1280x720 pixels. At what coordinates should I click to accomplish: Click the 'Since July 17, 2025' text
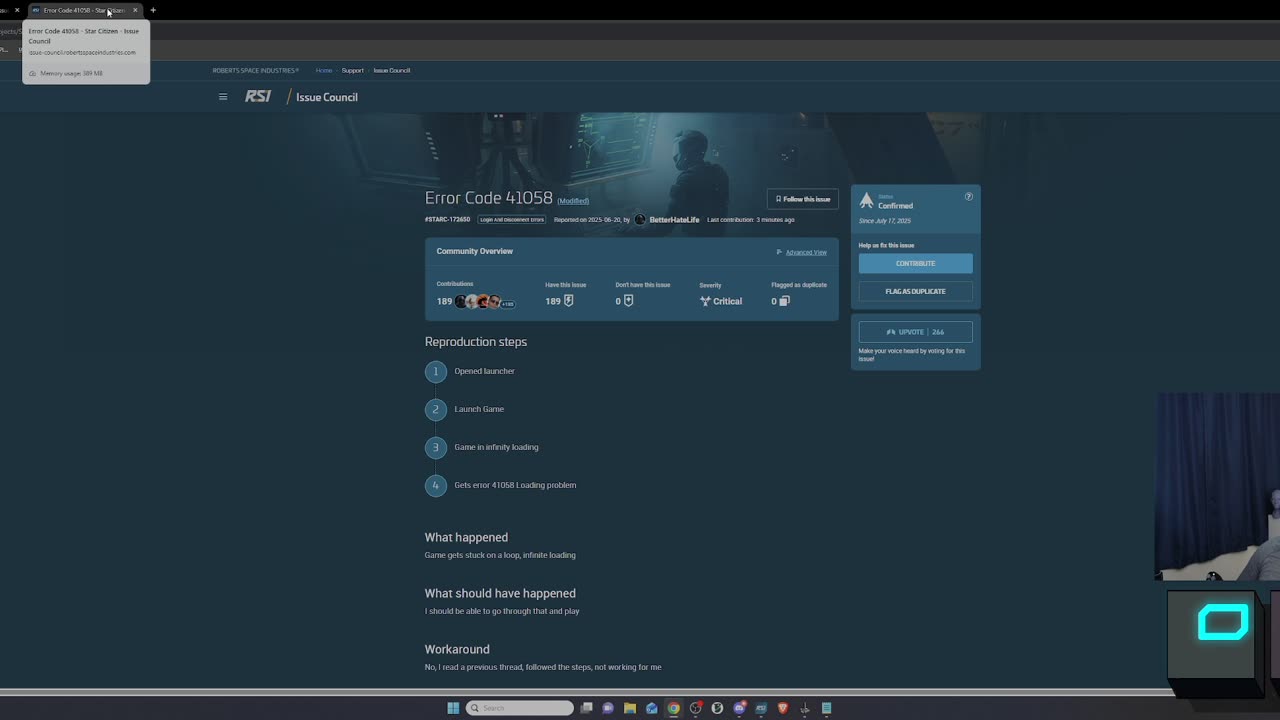click(885, 221)
